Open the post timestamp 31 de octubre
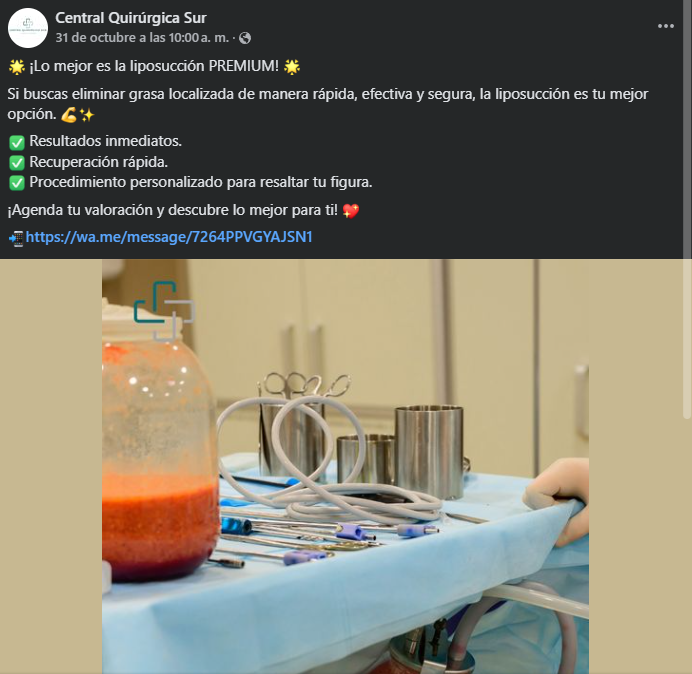The width and height of the screenshot is (692, 674). click(x=139, y=38)
